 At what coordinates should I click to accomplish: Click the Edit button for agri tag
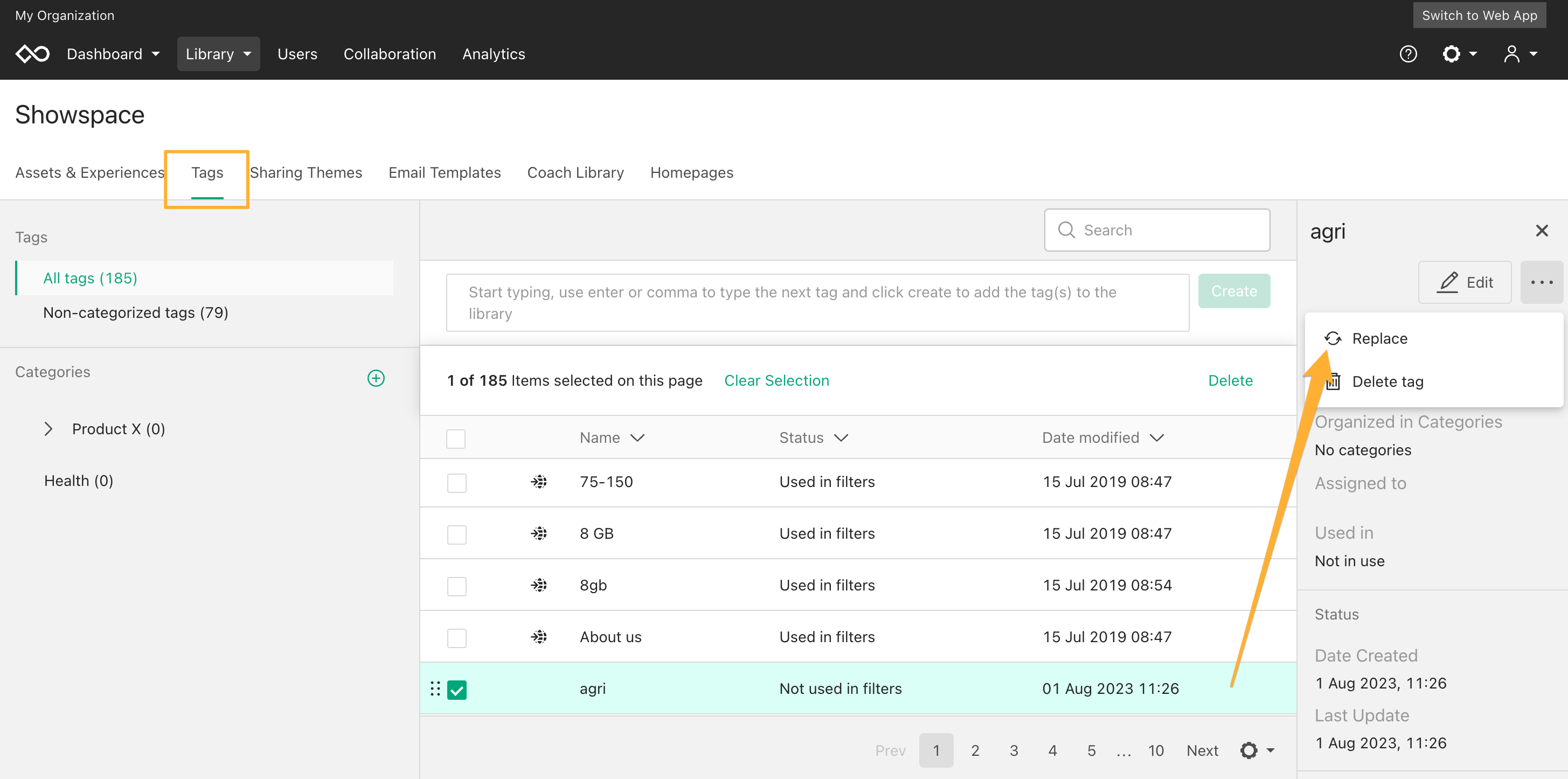point(1465,282)
